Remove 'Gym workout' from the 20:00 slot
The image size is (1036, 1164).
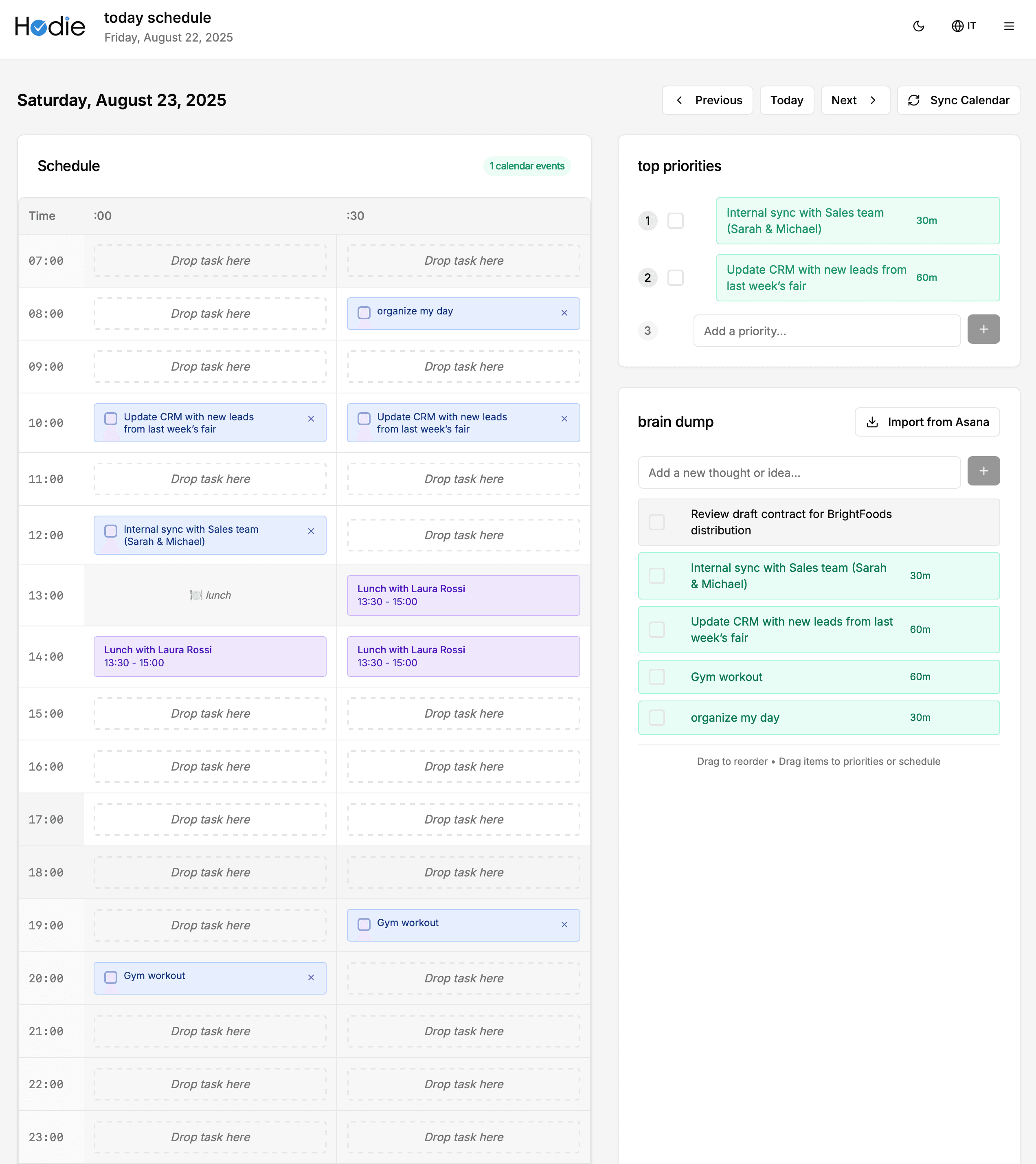click(x=312, y=977)
